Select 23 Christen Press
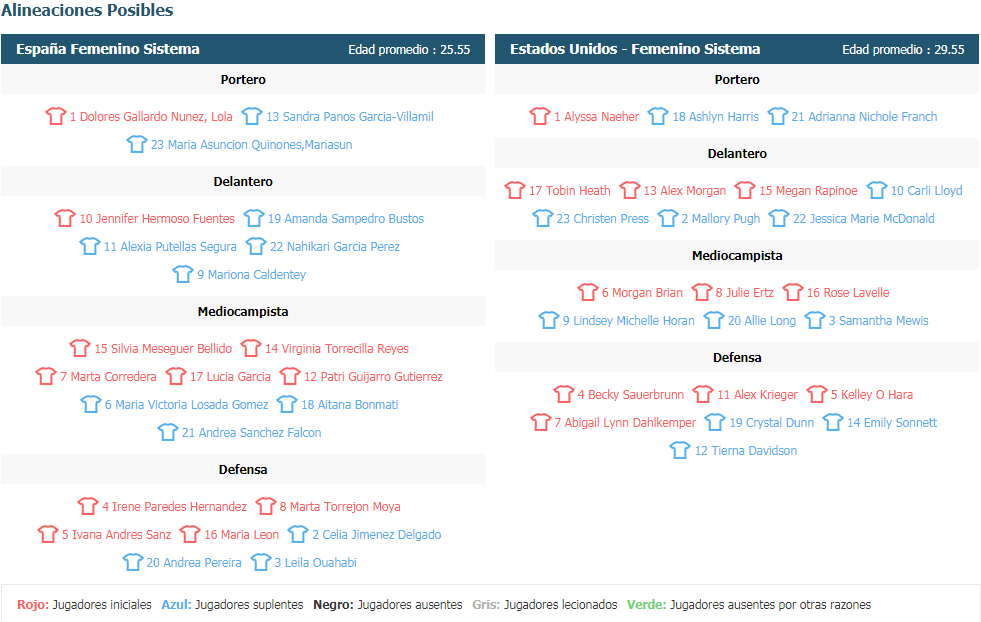 602,218
